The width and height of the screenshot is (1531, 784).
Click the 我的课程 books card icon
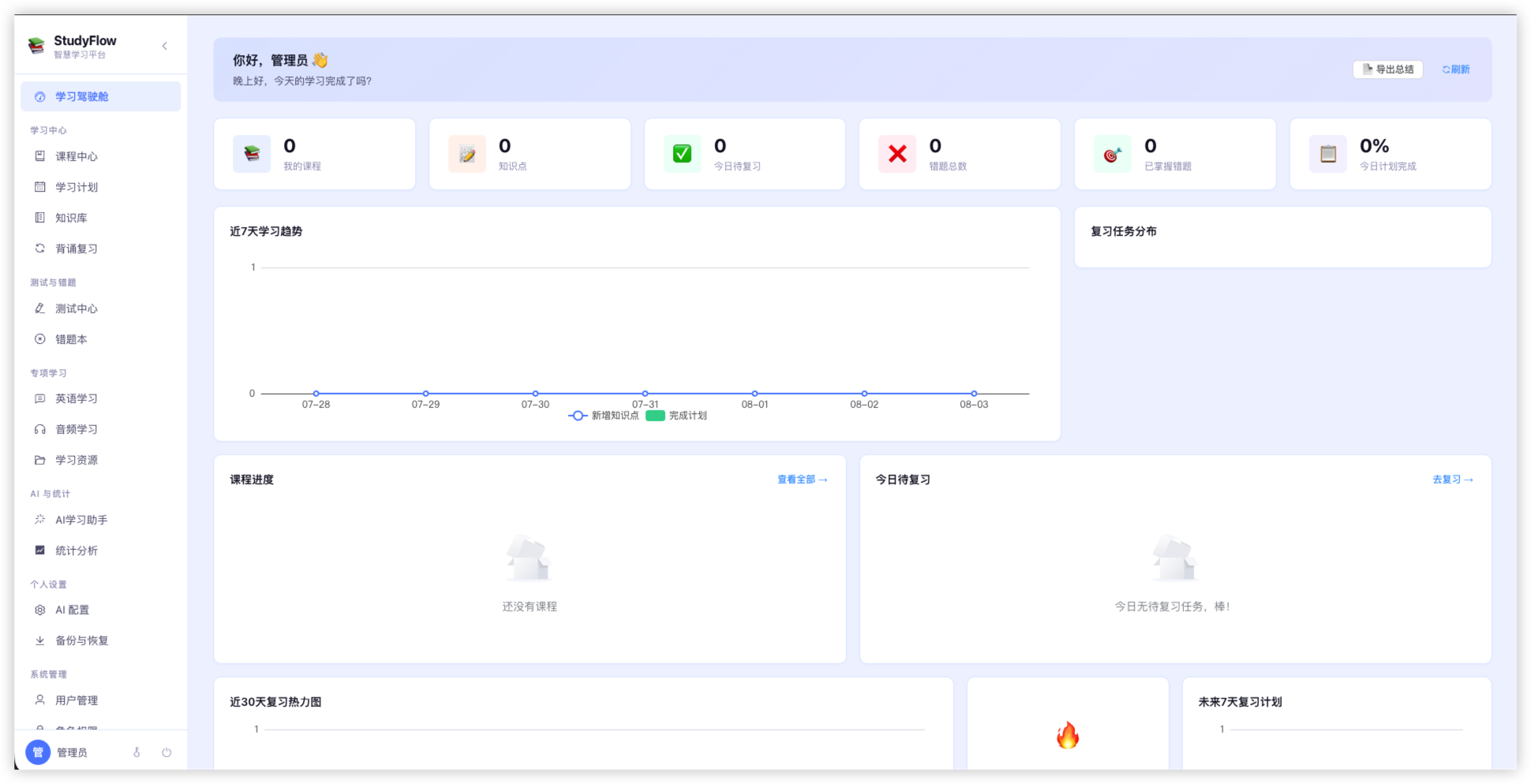(252, 154)
